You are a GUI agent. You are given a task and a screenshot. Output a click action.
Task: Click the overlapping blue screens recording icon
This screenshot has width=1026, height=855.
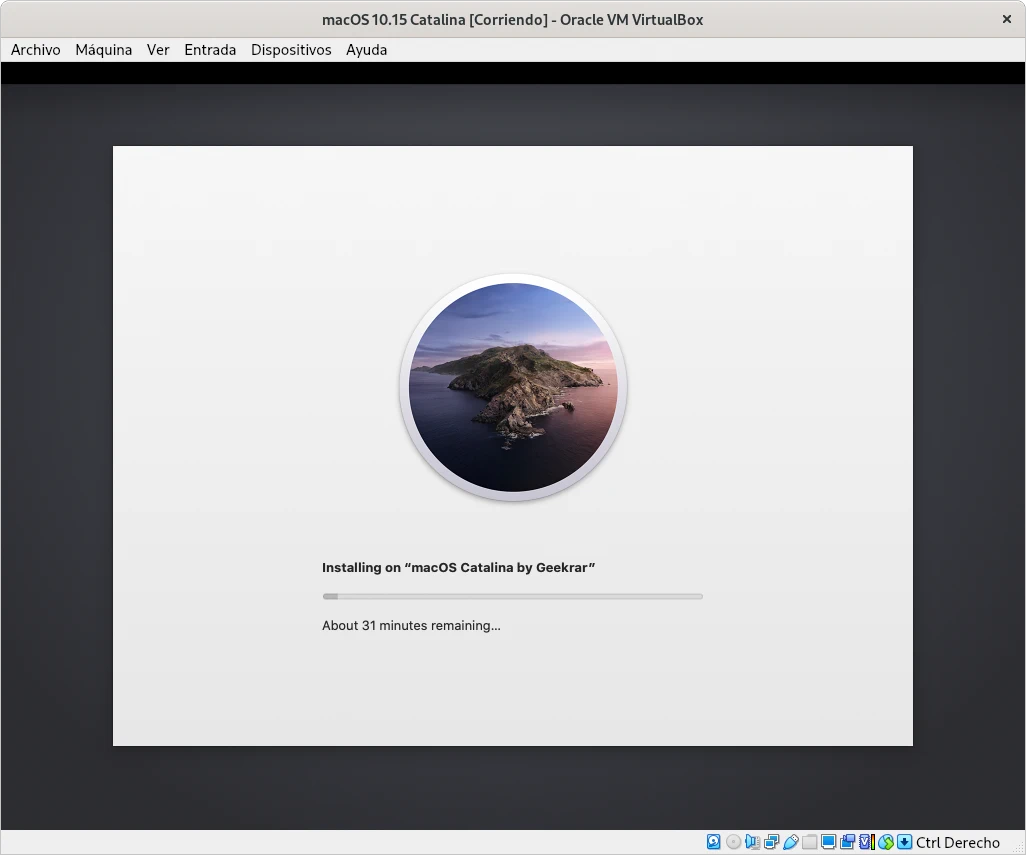pyautogui.click(x=848, y=842)
